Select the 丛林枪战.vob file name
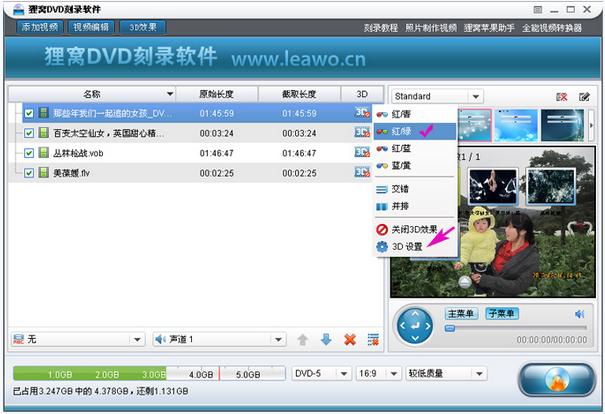The height and width of the screenshot is (414, 605). pyautogui.click(x=78, y=153)
